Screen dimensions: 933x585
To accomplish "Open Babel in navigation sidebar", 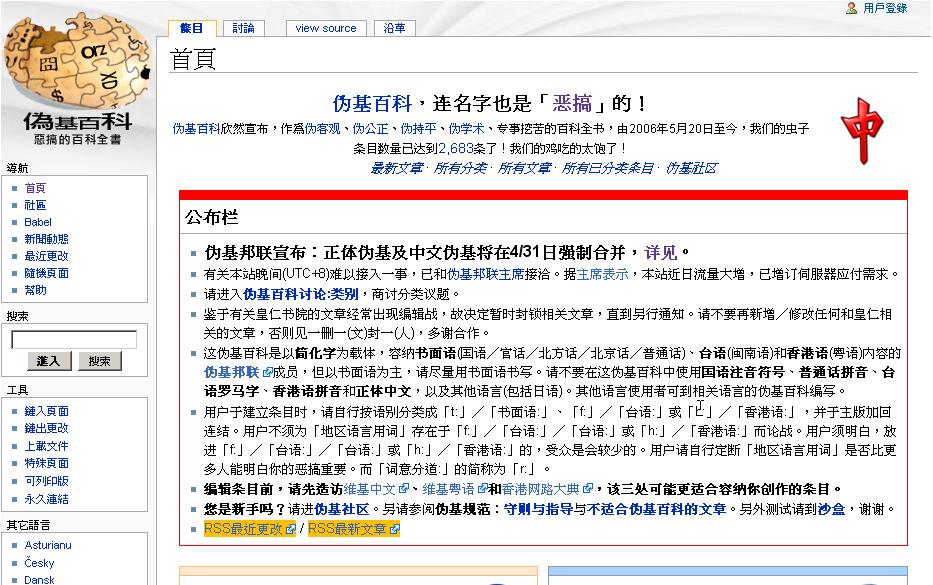I will click(37, 222).
